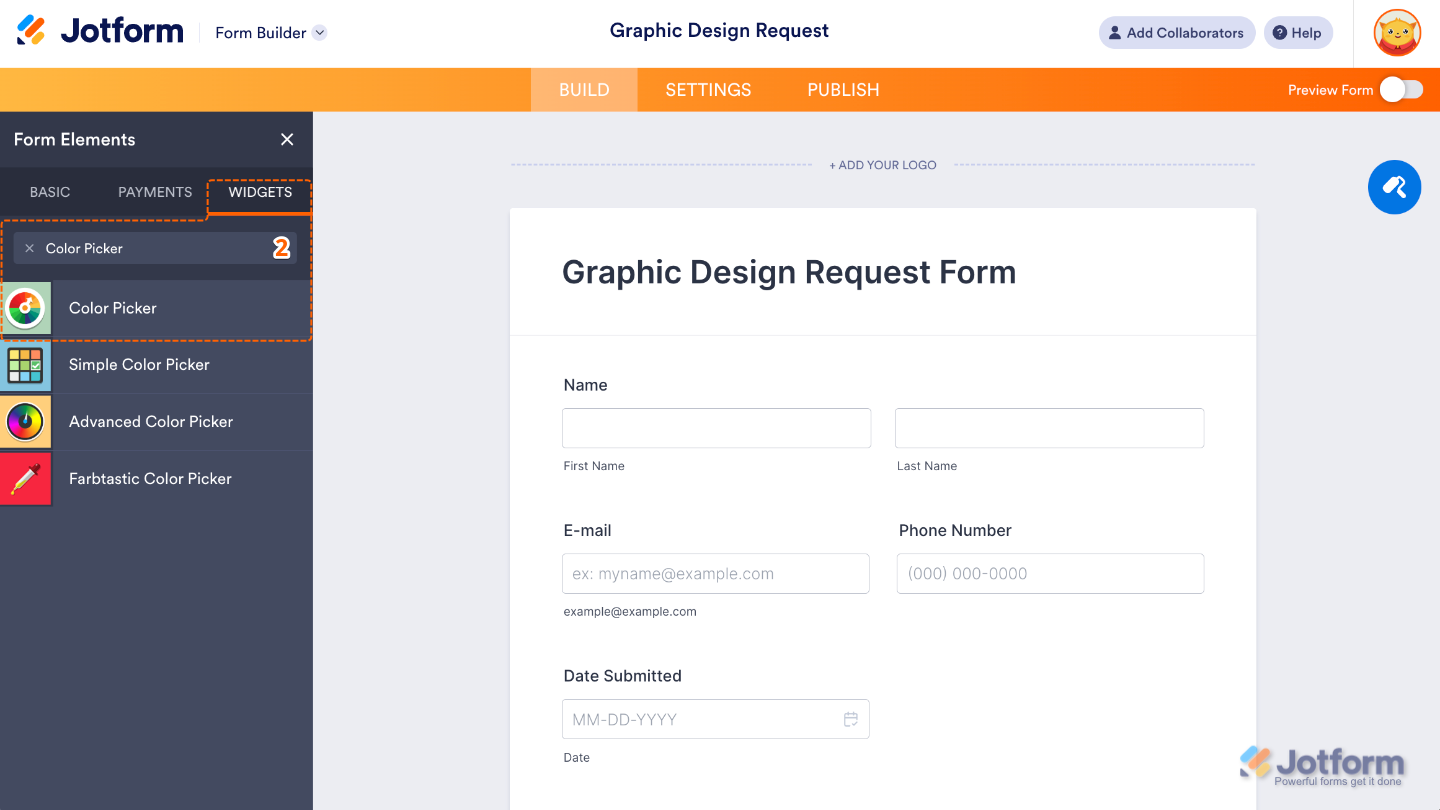Switch to the SETTINGS tab
Screen dimensions: 1440x810
pyautogui.click(x=708, y=89)
